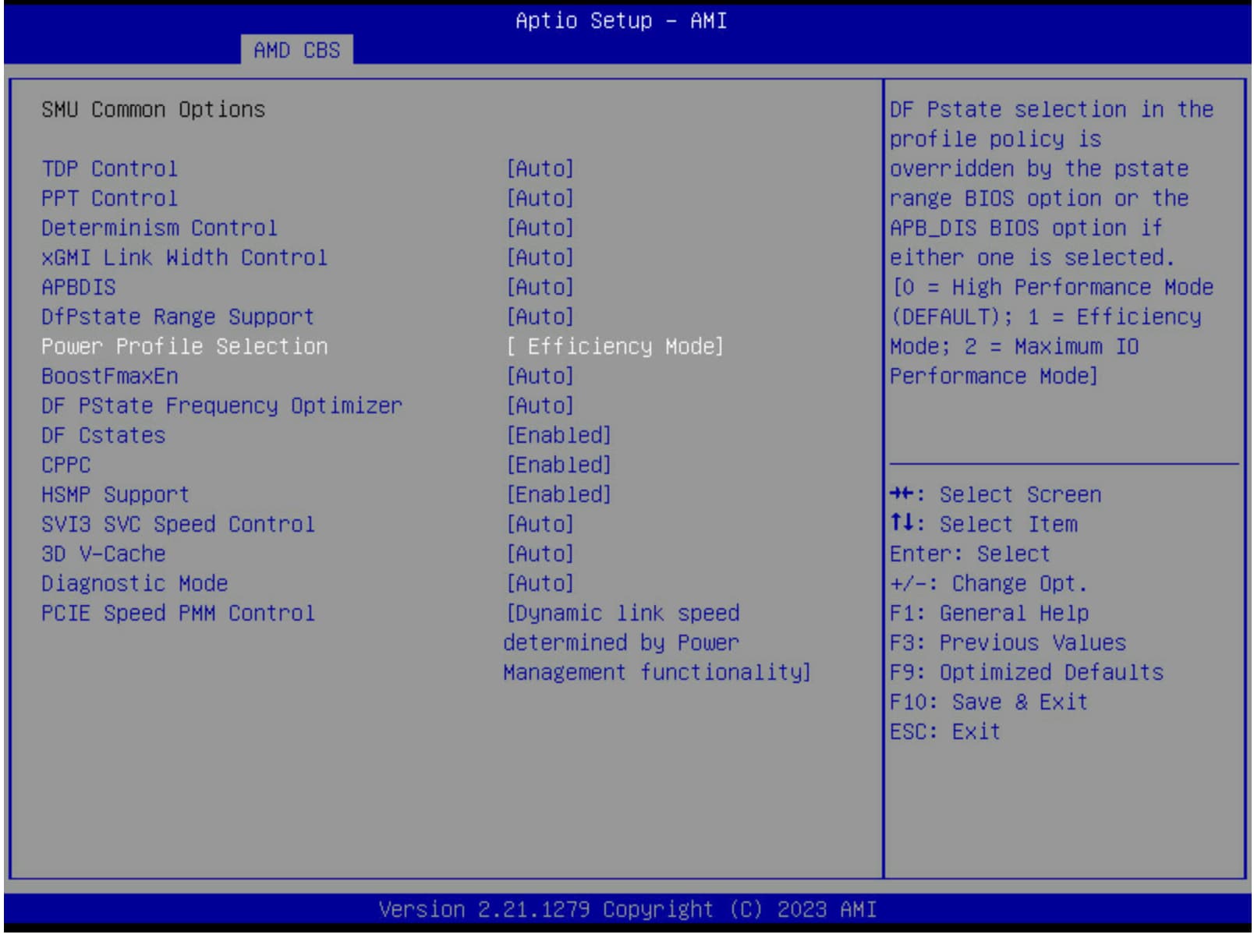The height and width of the screenshot is (952, 1254).
Task: Click the F9: Optimized Defaults hint
Action: click(x=1026, y=673)
